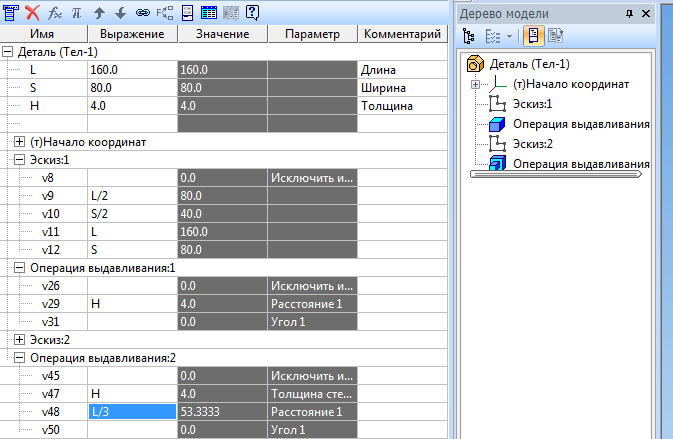This screenshot has width=673, height=439.
Task: Collapse the Эскиз:1 variables group
Action: (19, 160)
